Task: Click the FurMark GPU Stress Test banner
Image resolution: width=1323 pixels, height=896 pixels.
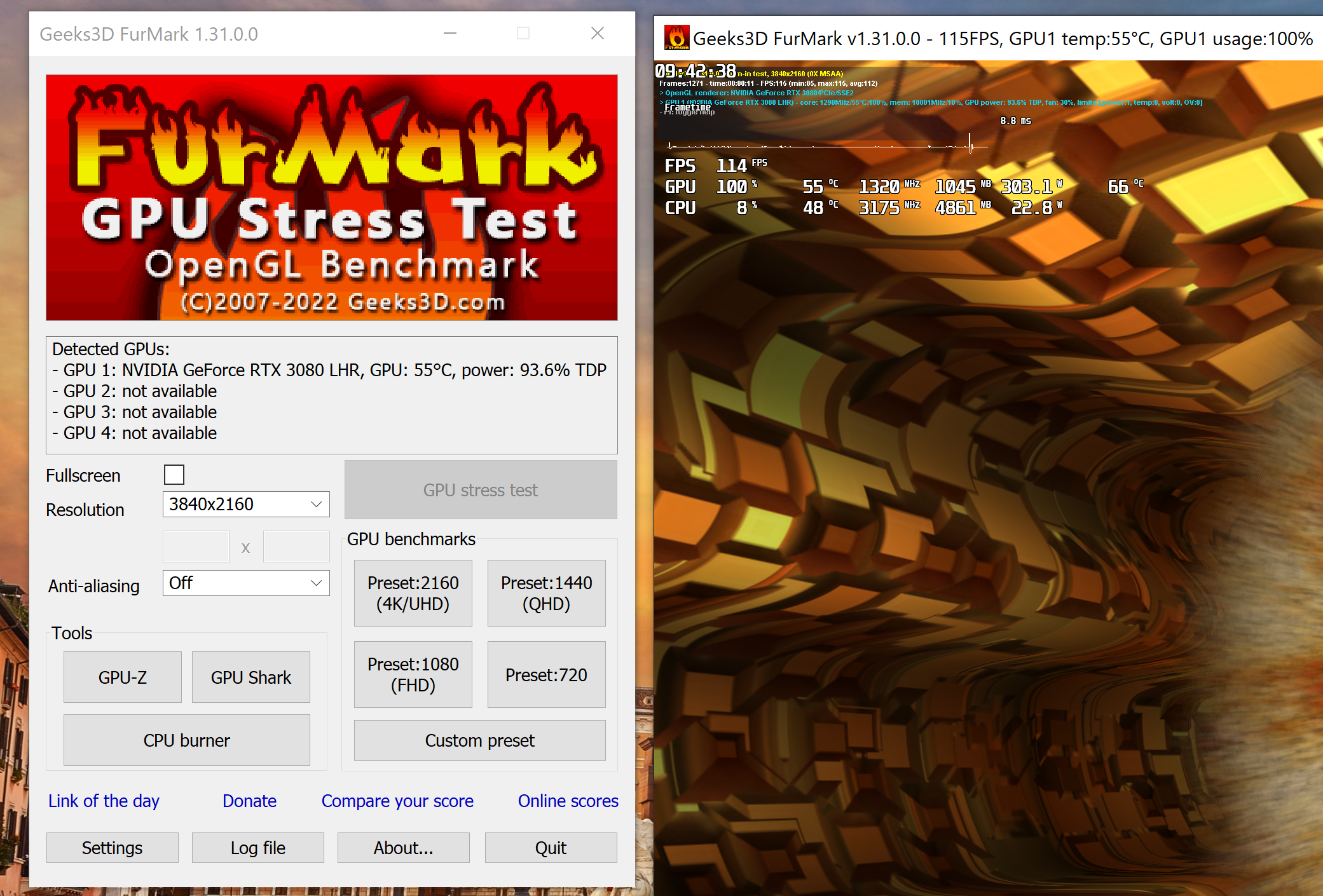Action: point(331,198)
